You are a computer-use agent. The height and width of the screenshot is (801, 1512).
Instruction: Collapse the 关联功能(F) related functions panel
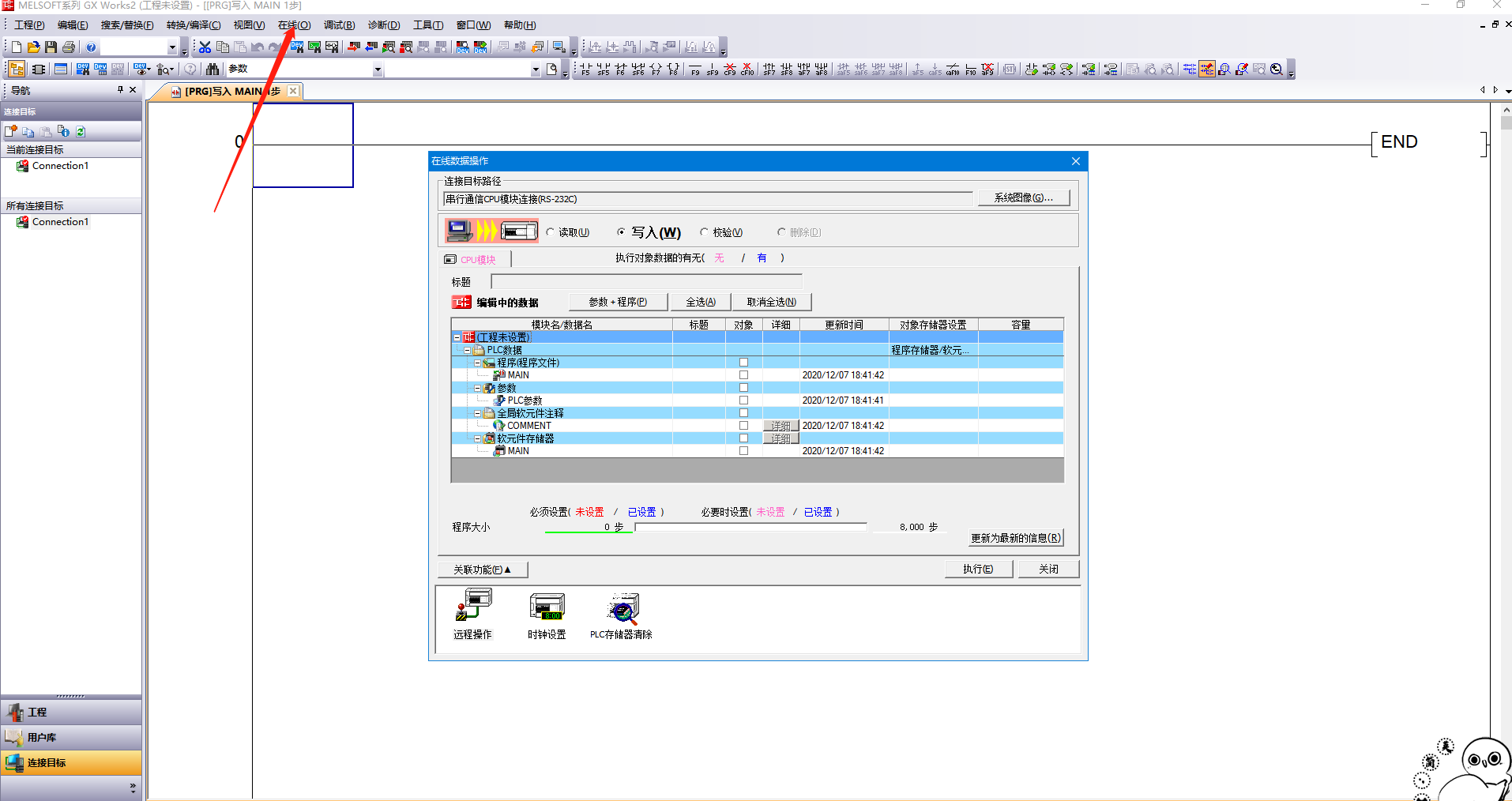click(x=482, y=570)
